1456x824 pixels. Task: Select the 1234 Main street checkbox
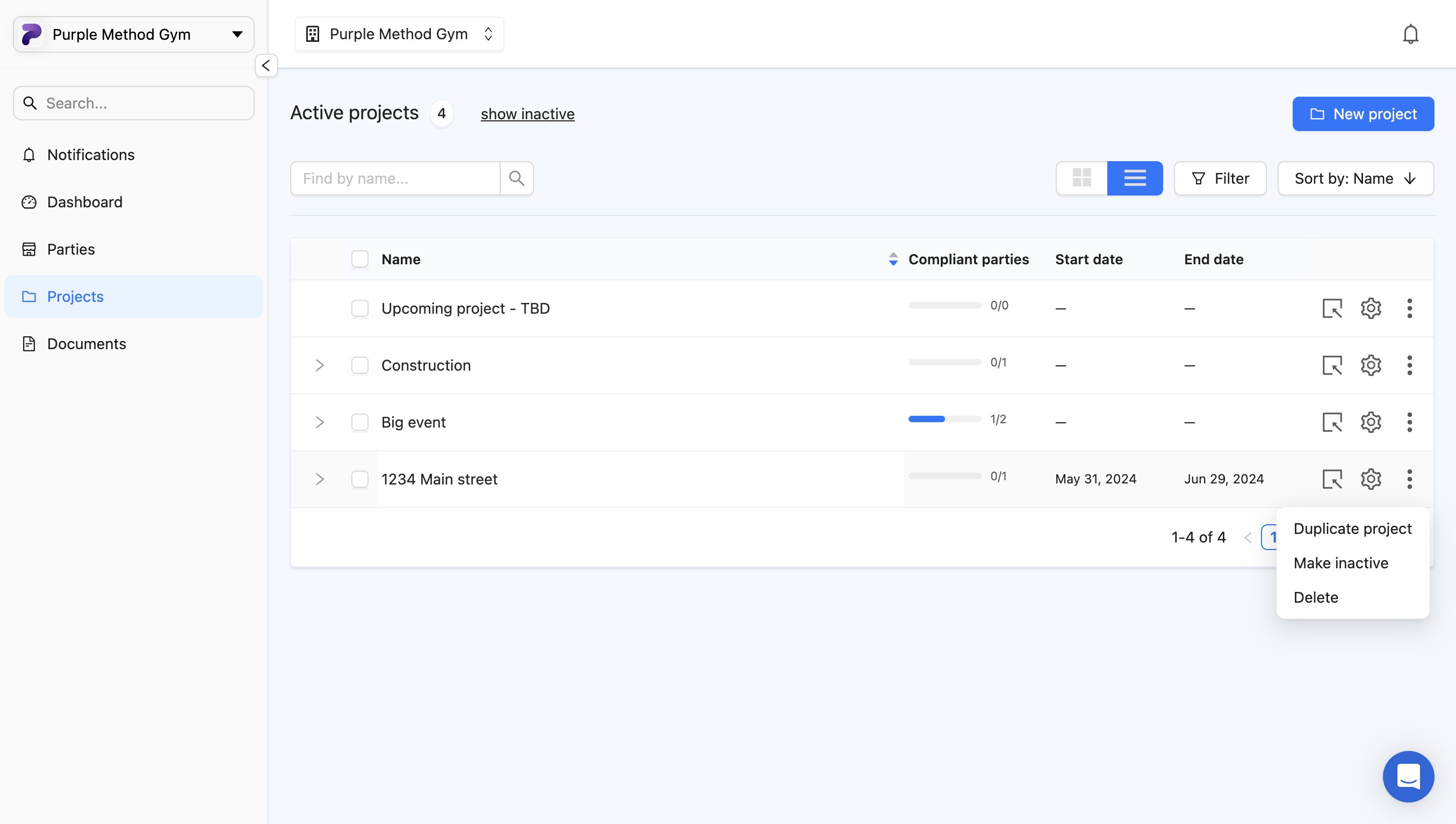pyautogui.click(x=360, y=479)
